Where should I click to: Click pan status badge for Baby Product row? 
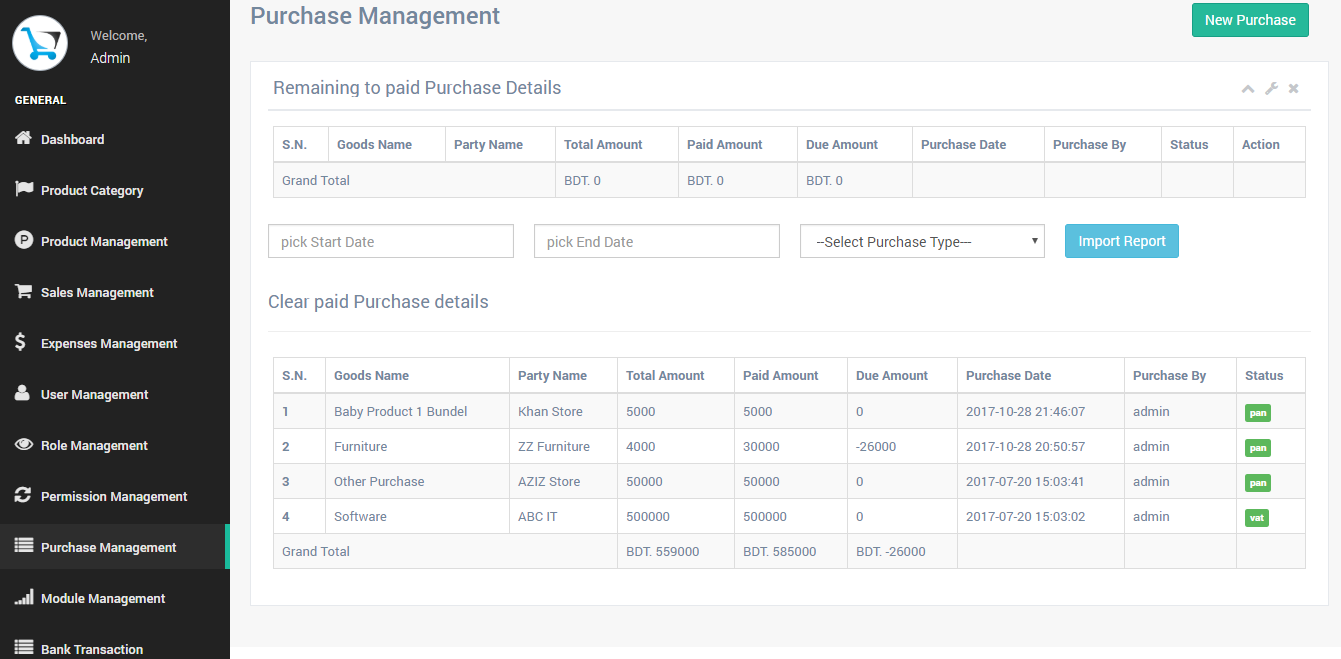pos(1258,412)
